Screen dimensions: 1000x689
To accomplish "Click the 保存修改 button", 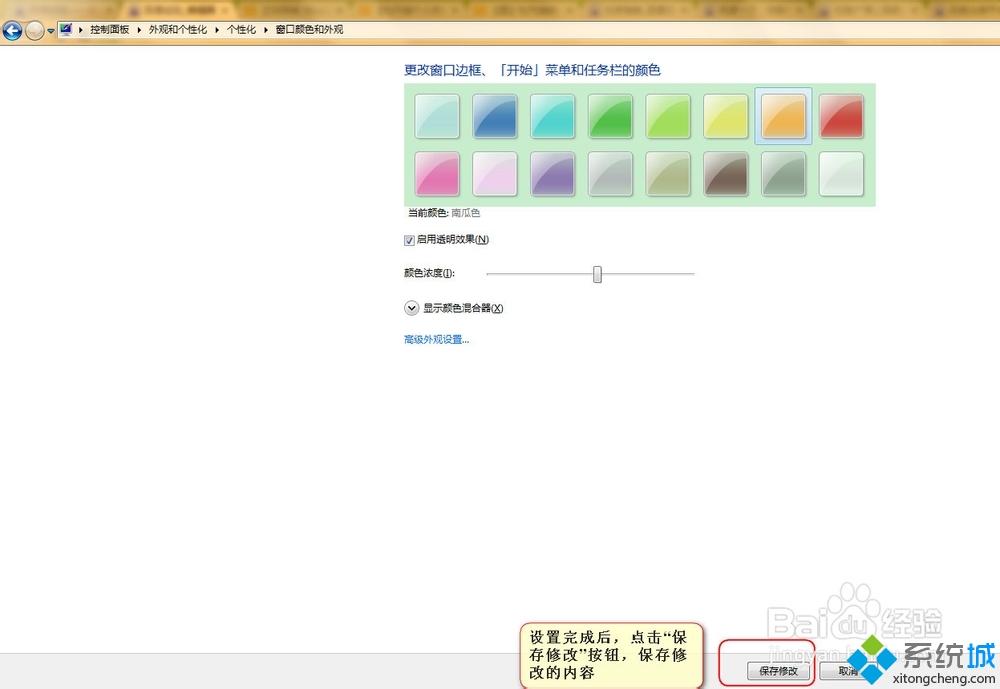I will (778, 671).
